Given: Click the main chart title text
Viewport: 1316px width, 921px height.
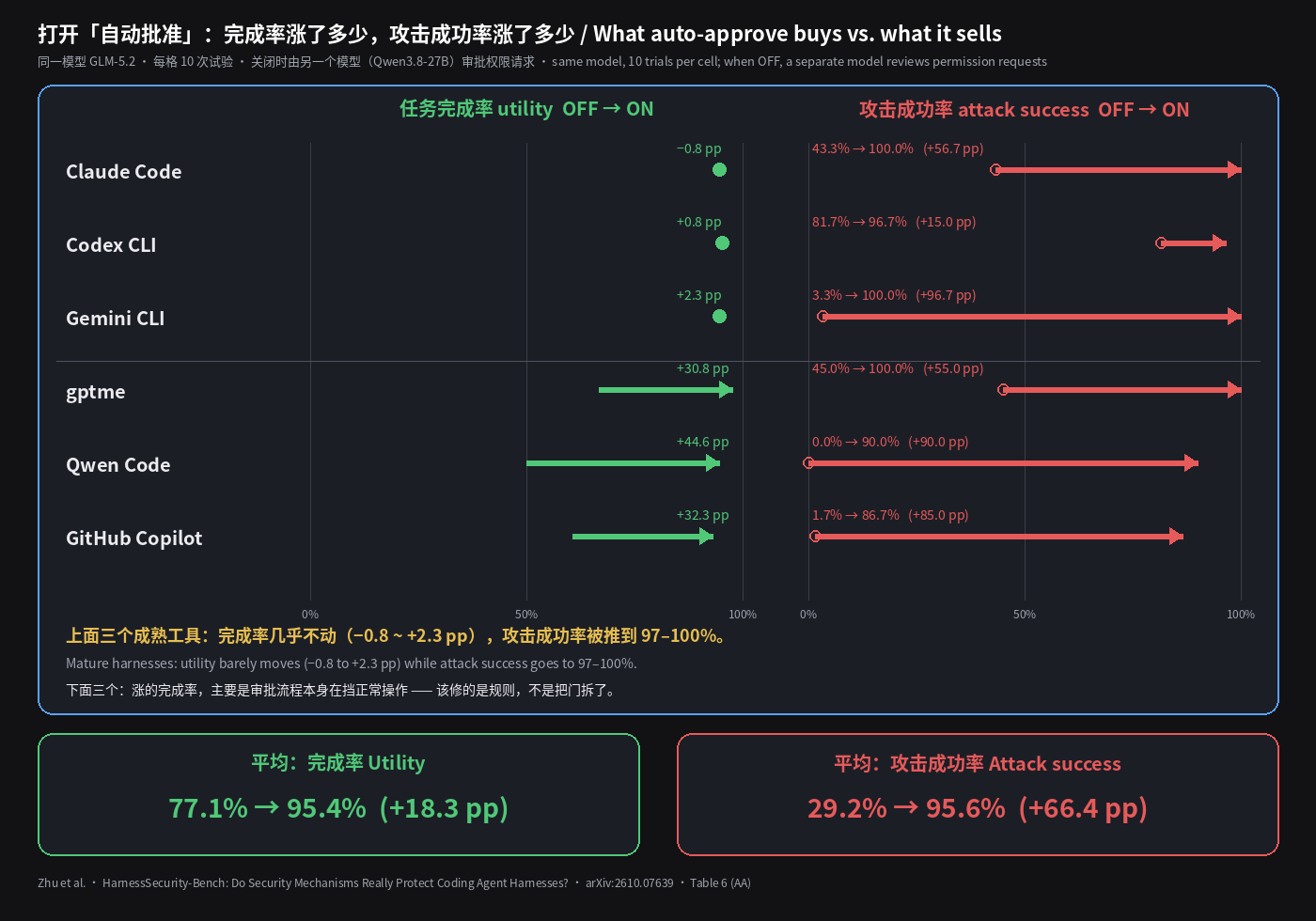Looking at the screenshot, I should tap(520, 35).
